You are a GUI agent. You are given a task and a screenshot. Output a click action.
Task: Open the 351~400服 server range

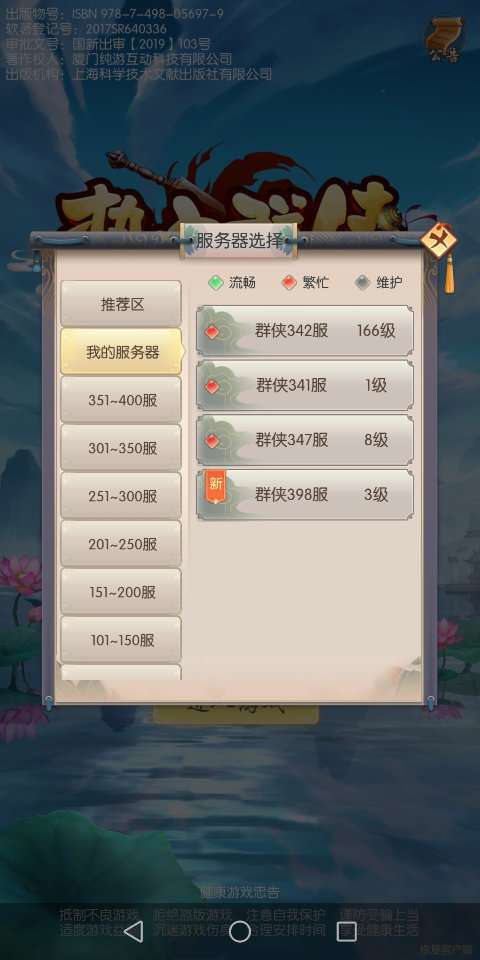point(121,400)
